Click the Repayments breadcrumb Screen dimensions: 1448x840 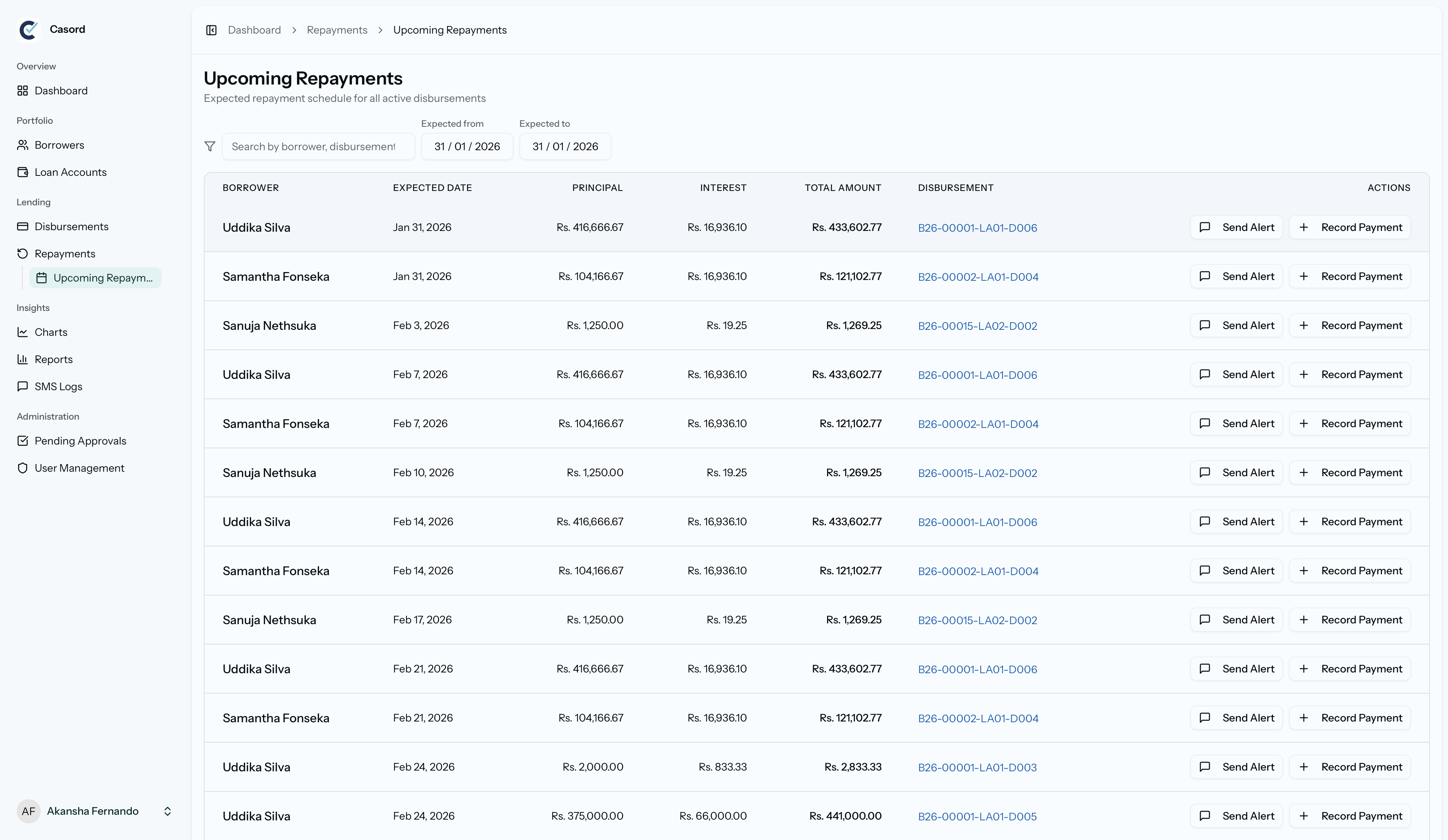click(x=337, y=30)
